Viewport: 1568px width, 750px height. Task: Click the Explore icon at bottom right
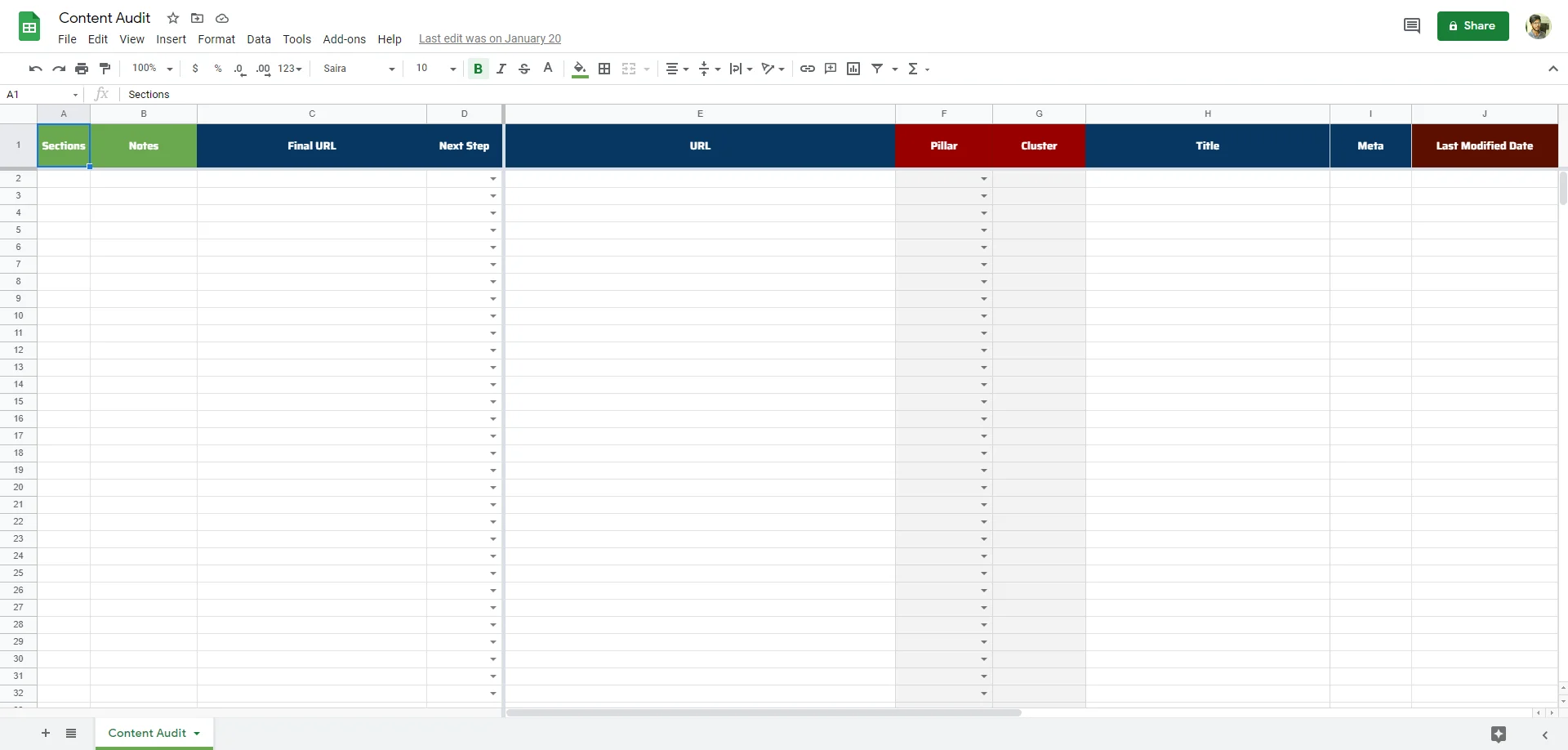[x=1498, y=734]
